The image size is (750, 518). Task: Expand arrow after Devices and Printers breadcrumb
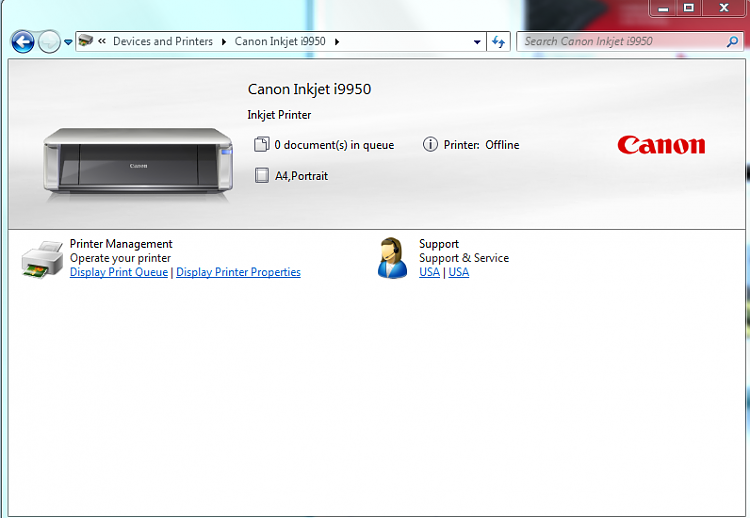point(224,42)
